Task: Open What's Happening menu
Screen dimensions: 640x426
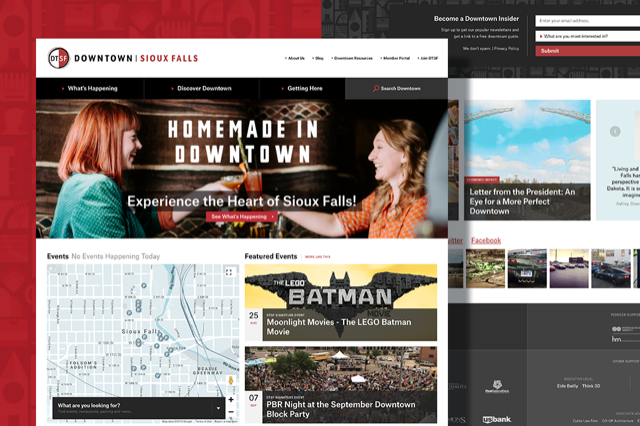Action: 90,88
